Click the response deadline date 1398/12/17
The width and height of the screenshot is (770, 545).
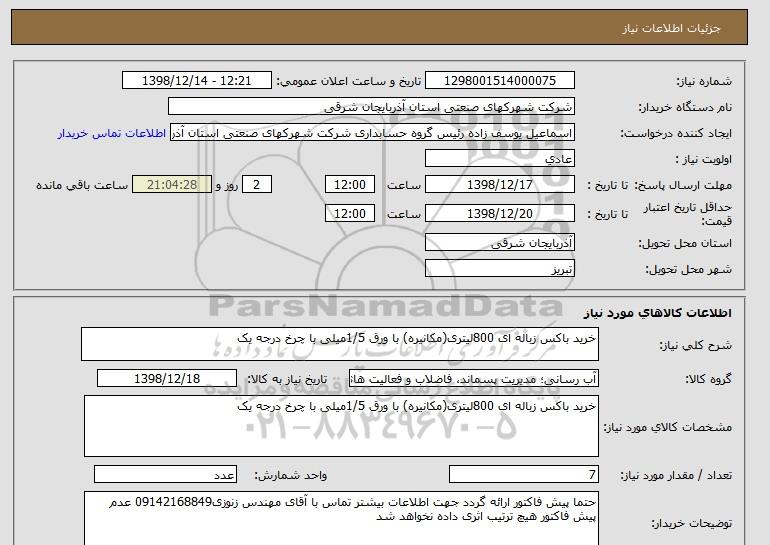(499, 185)
